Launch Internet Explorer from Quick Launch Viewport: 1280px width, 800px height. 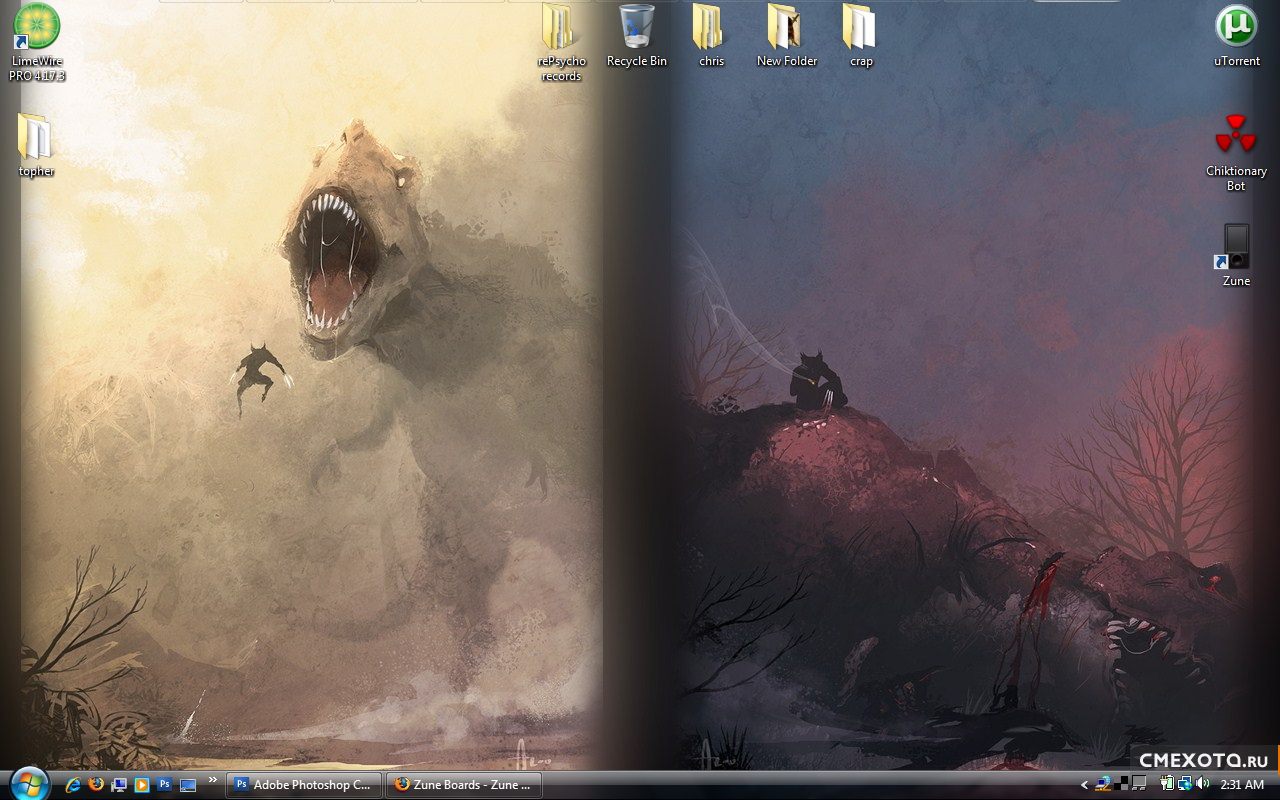coord(73,785)
